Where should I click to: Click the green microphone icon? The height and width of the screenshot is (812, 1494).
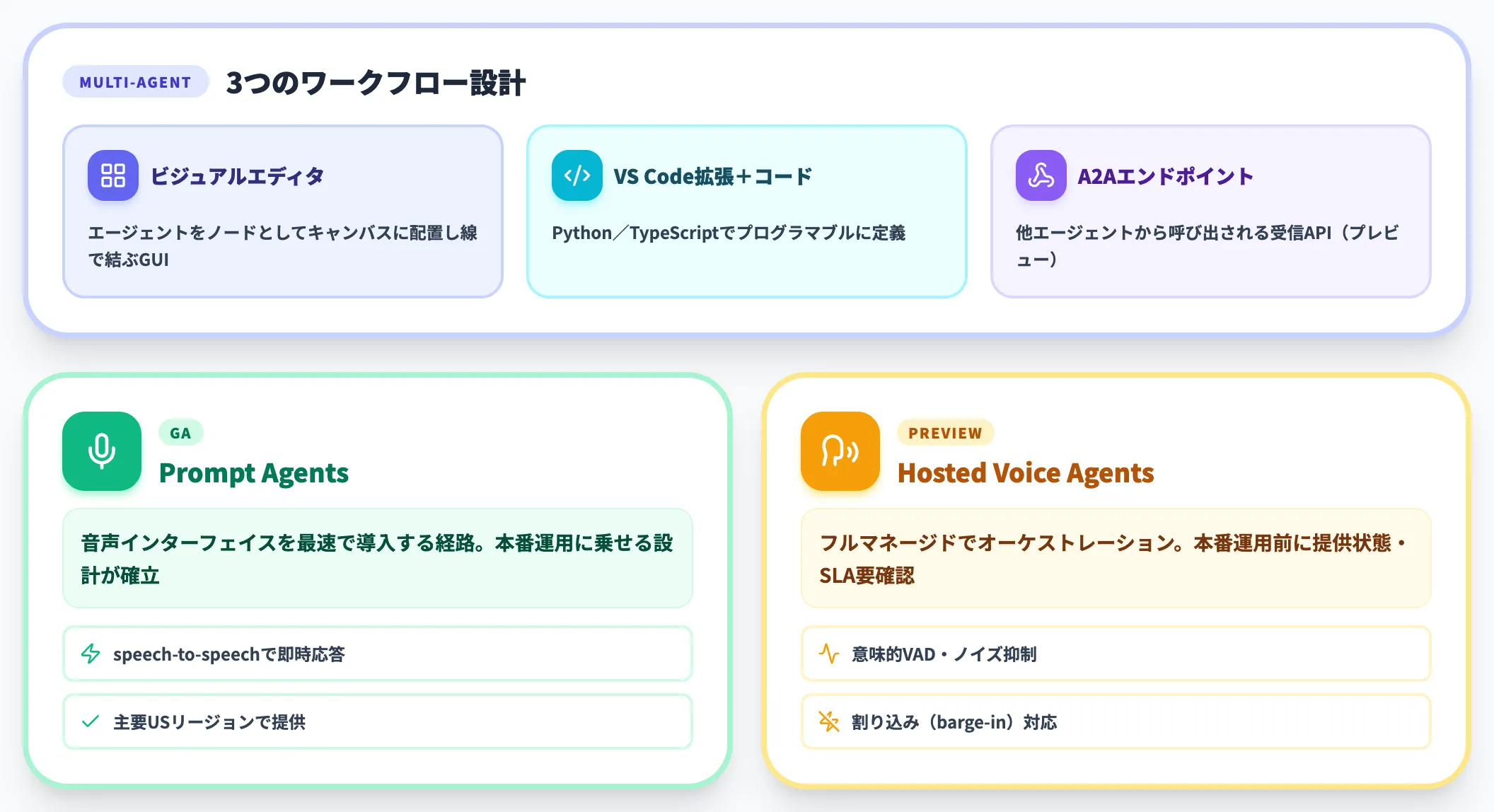(x=102, y=451)
